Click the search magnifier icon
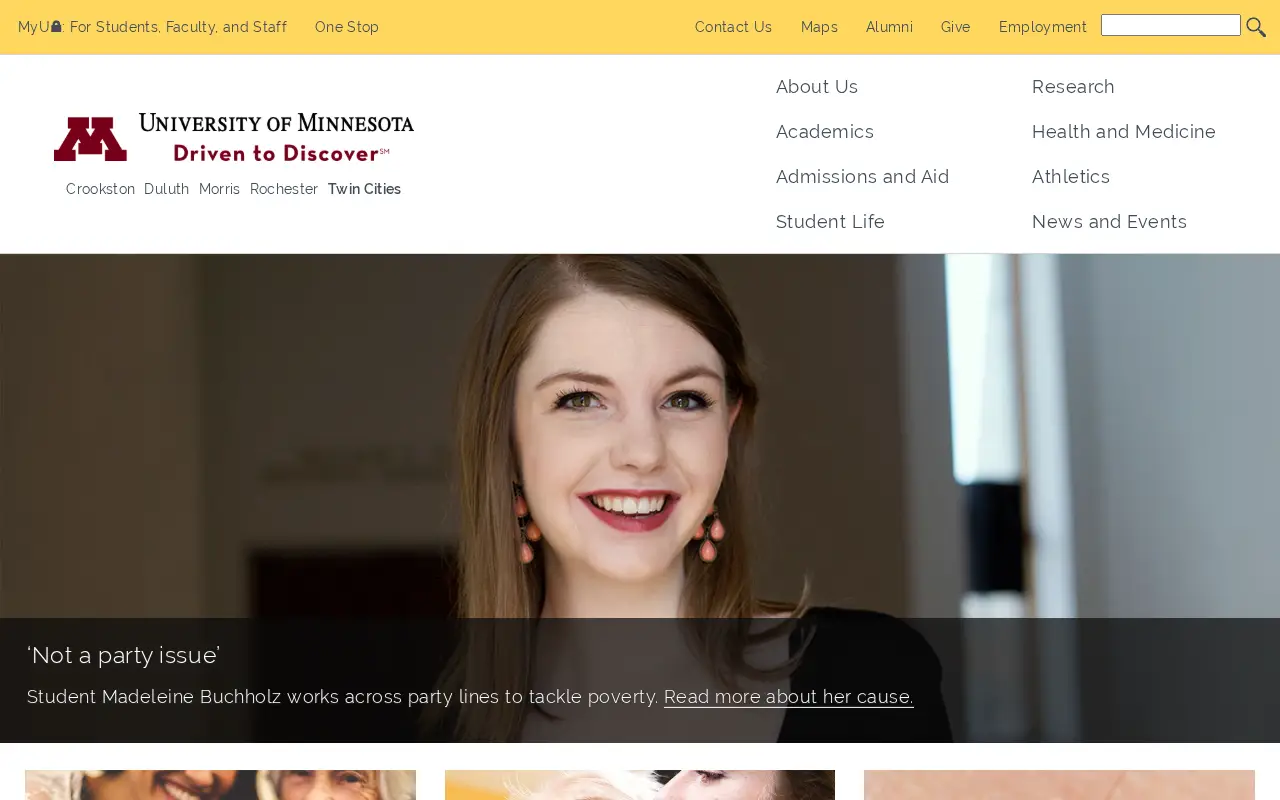This screenshot has height=800, width=1280. [1256, 27]
